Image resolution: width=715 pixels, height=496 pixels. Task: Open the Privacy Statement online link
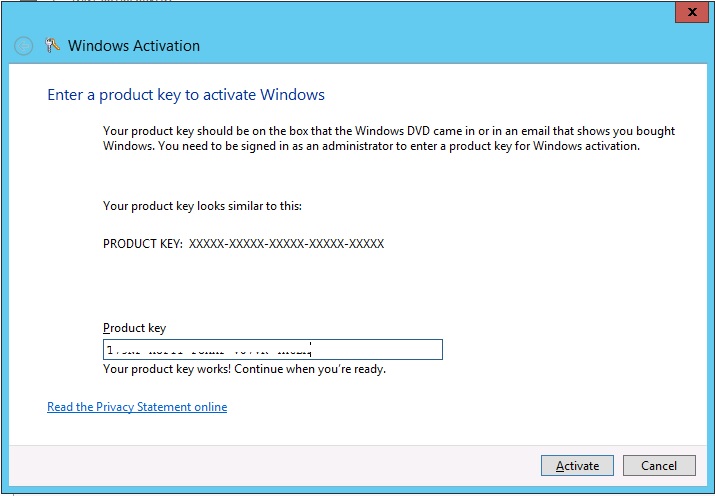coord(137,407)
